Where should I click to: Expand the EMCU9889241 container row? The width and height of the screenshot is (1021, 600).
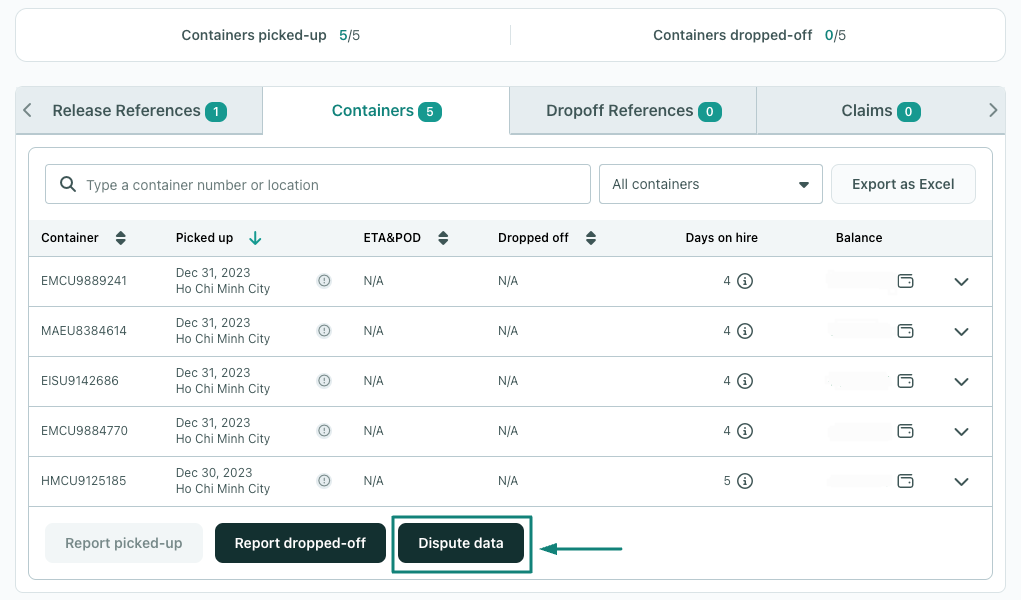(961, 281)
